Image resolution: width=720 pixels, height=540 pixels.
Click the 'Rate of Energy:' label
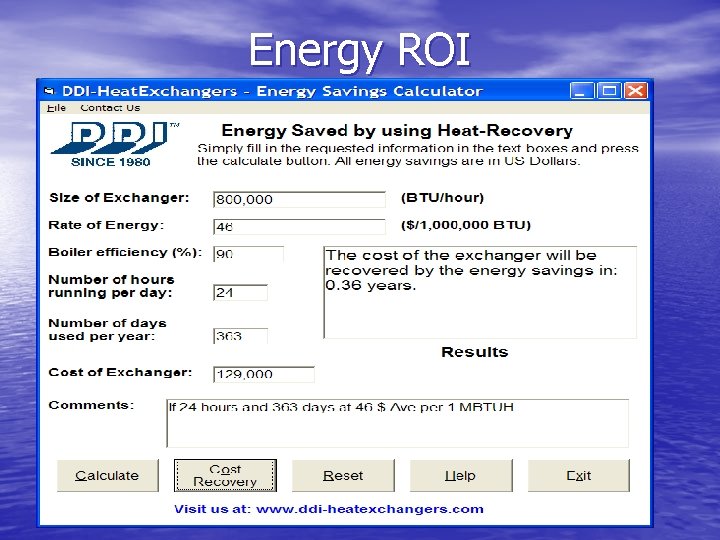(106, 225)
